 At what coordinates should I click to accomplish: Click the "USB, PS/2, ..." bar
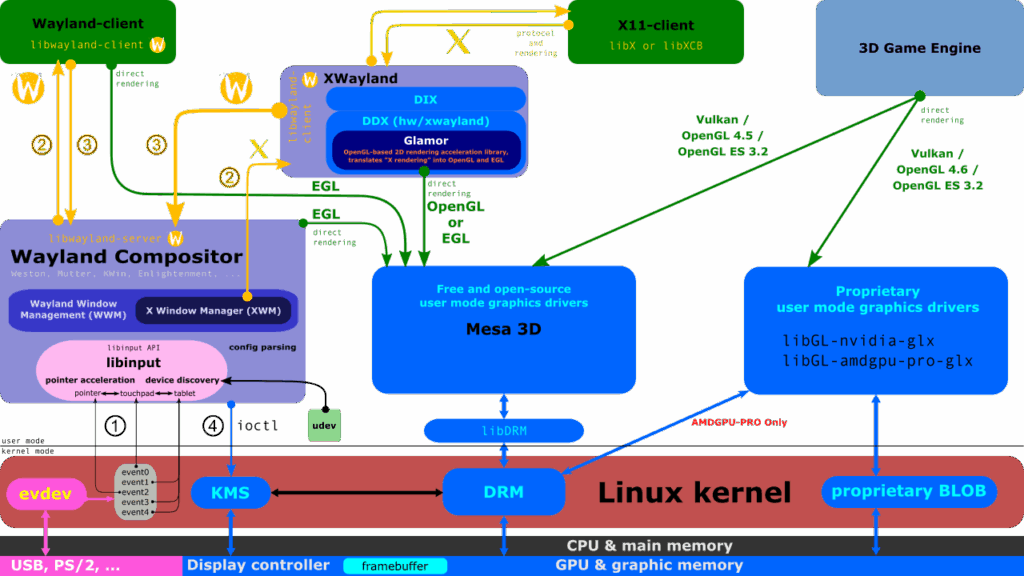91,566
